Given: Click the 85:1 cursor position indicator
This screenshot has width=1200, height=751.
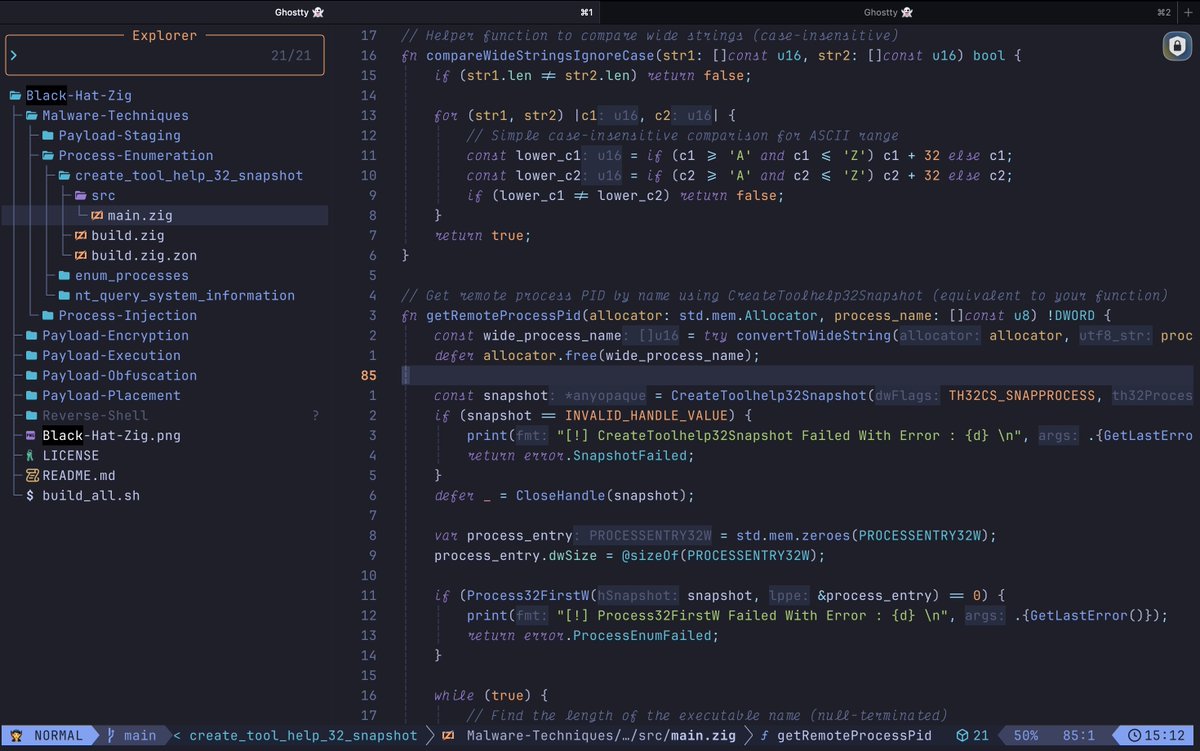Looking at the screenshot, I should [x=1078, y=736].
